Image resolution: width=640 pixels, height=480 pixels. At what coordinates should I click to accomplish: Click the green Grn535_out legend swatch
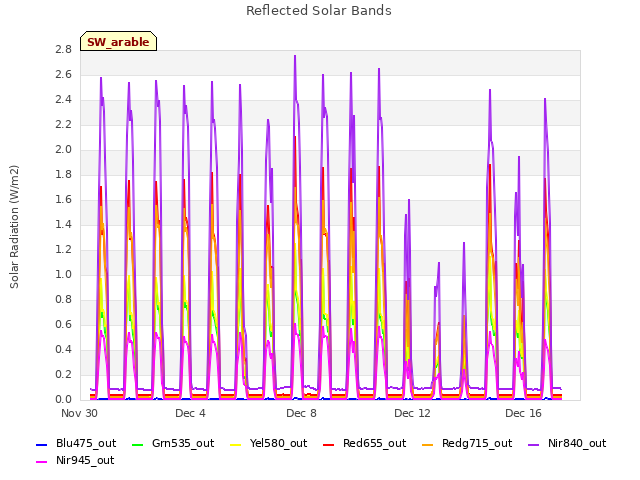point(138,444)
